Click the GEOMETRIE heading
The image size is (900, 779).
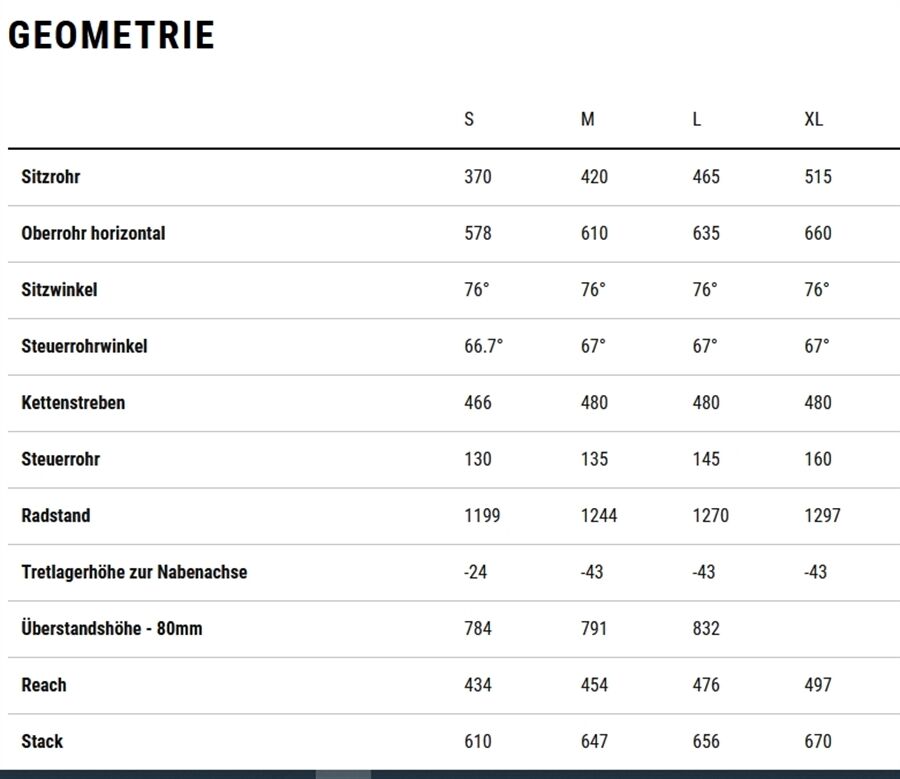(111, 35)
